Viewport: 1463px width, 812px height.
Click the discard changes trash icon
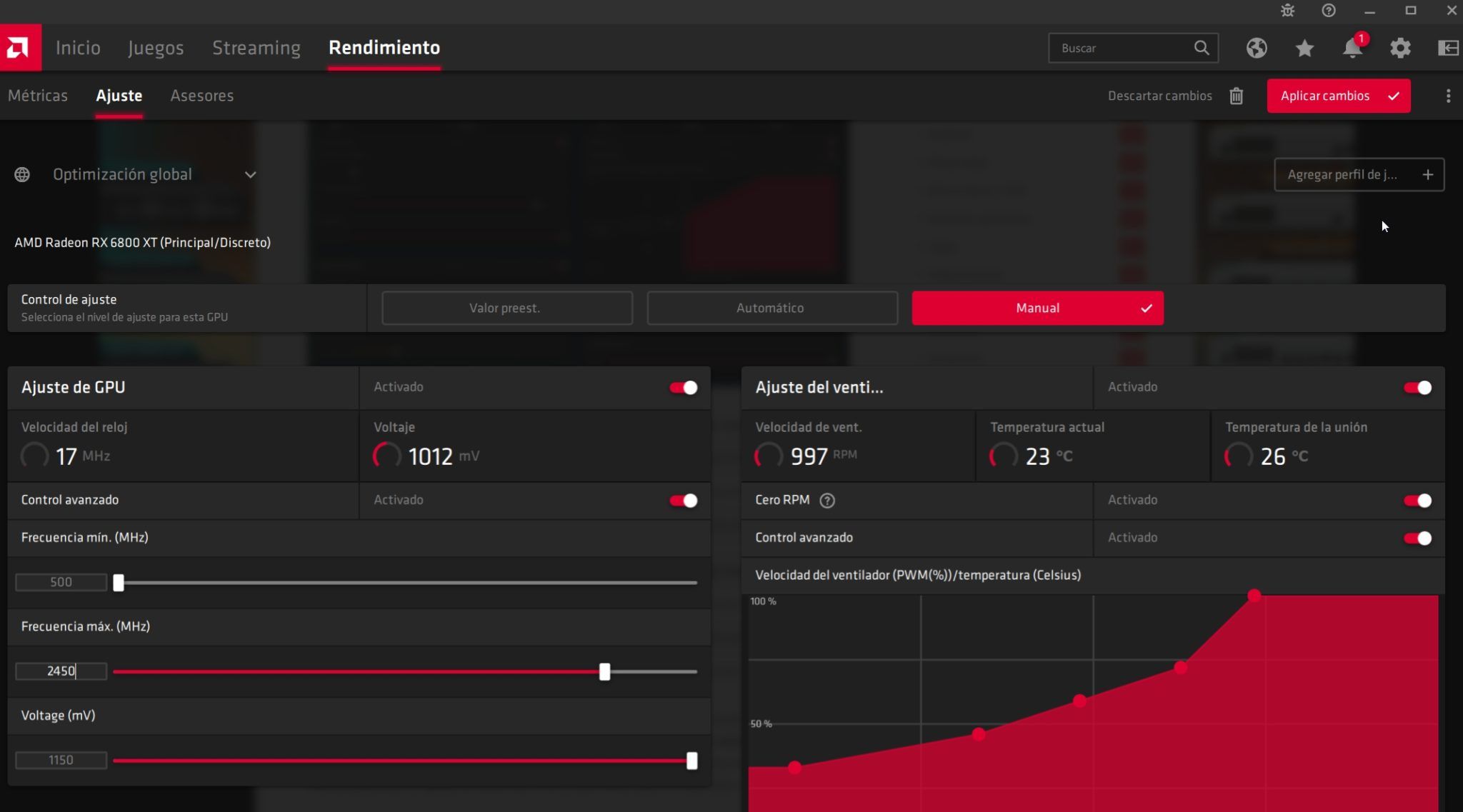[1237, 96]
